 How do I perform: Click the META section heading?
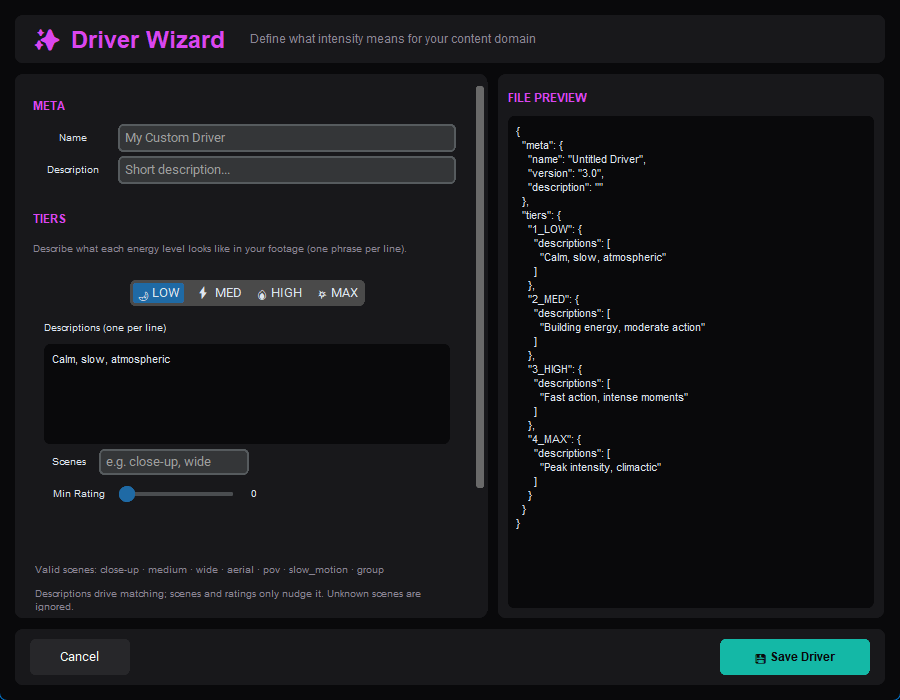49,106
